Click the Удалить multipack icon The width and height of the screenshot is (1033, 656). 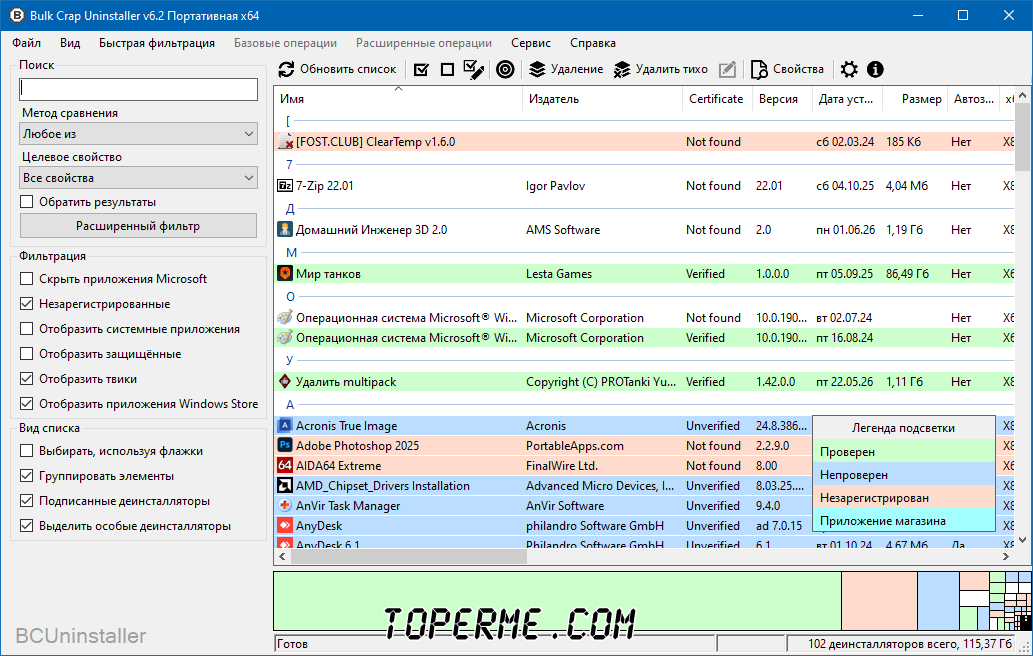click(285, 381)
